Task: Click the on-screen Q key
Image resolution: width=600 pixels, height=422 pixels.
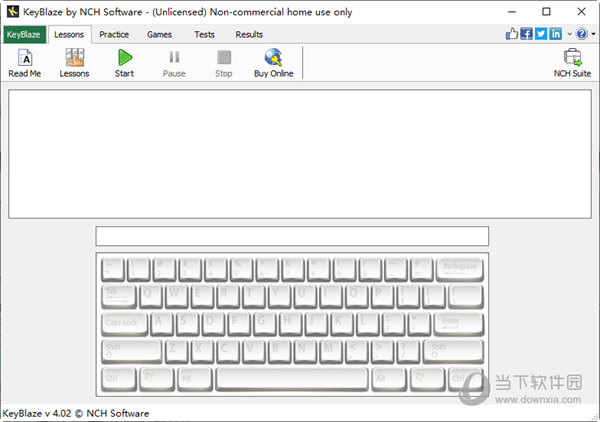Action: 151,297
